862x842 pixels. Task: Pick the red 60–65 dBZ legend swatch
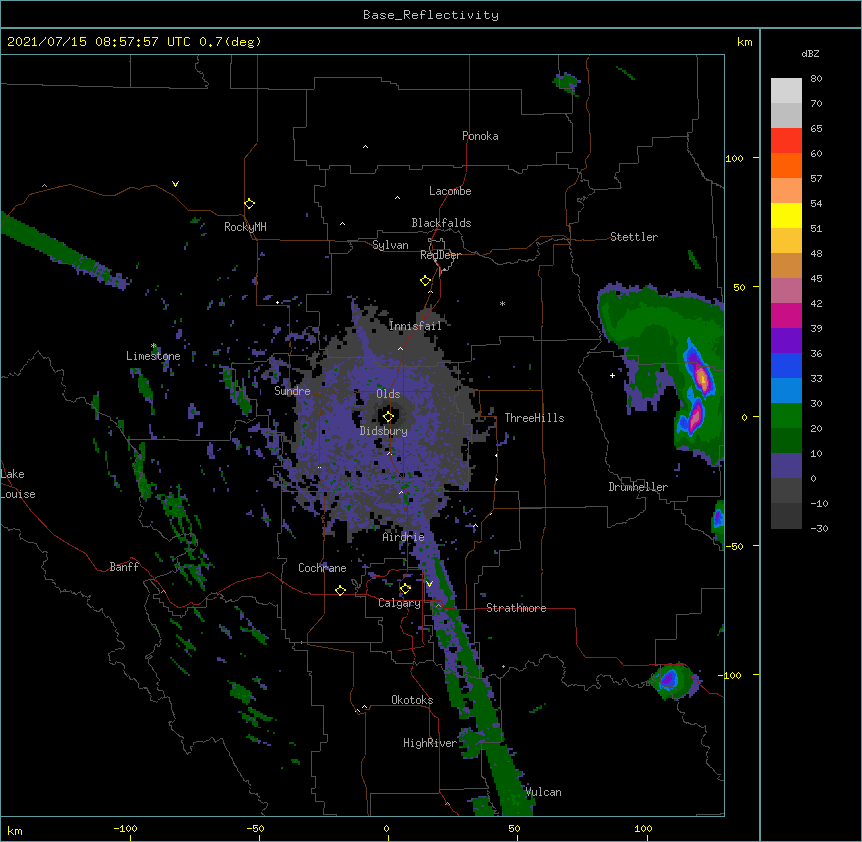point(786,141)
